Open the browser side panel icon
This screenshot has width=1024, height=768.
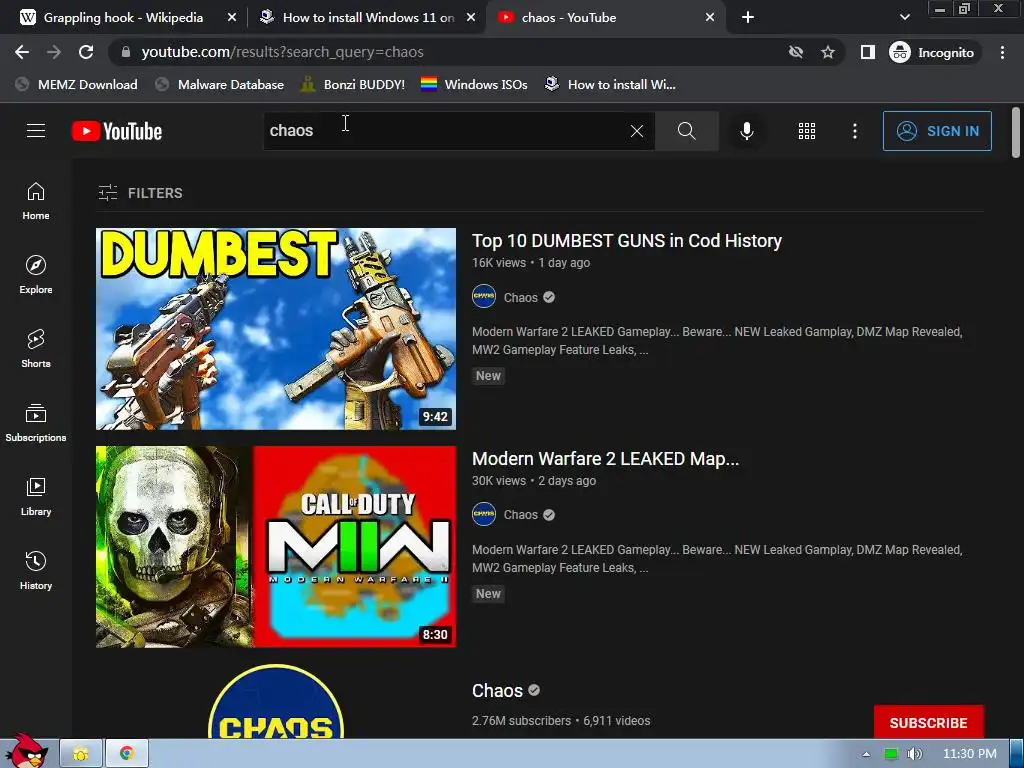tap(867, 52)
